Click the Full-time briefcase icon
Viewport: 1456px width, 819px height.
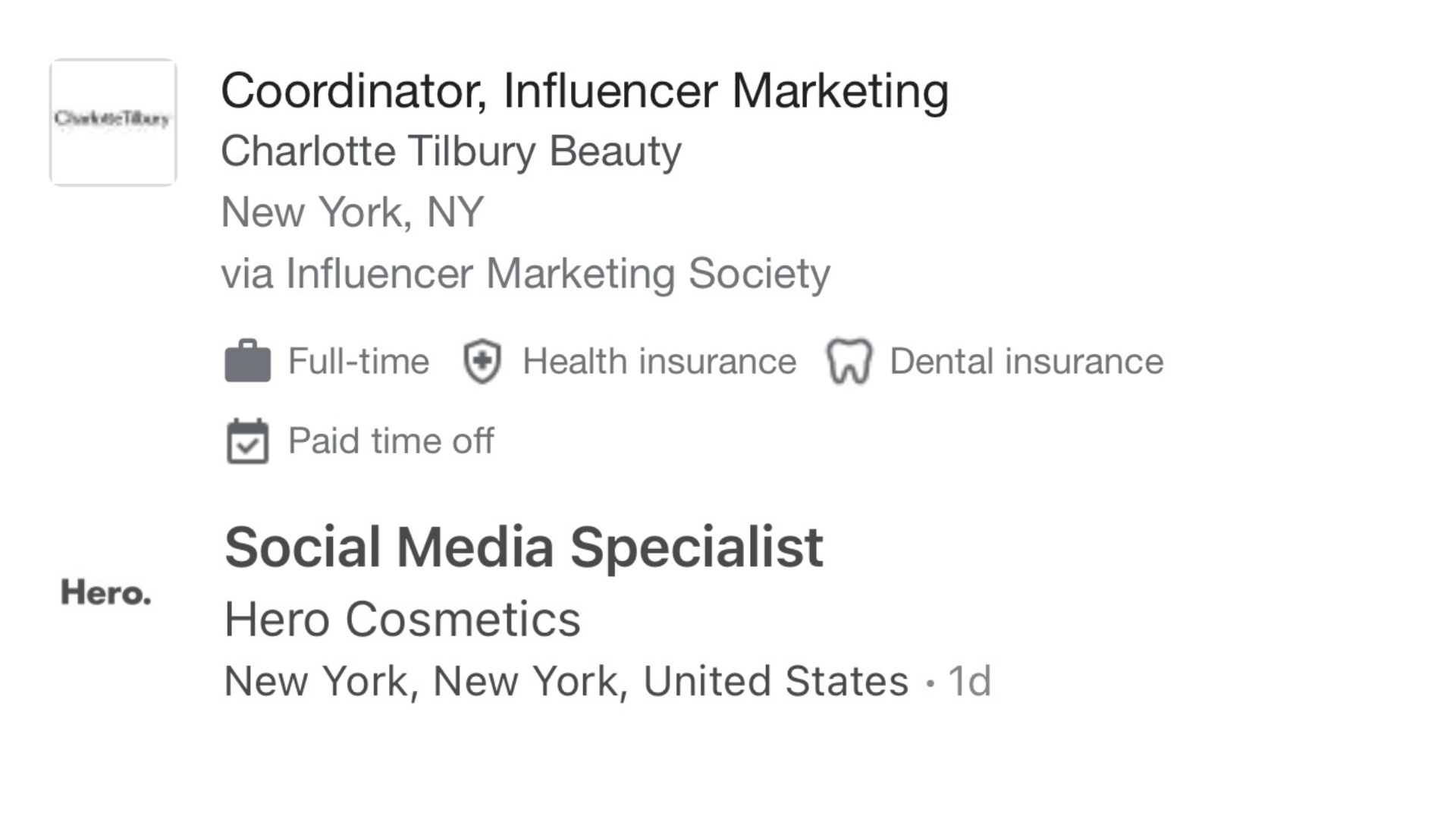(247, 361)
